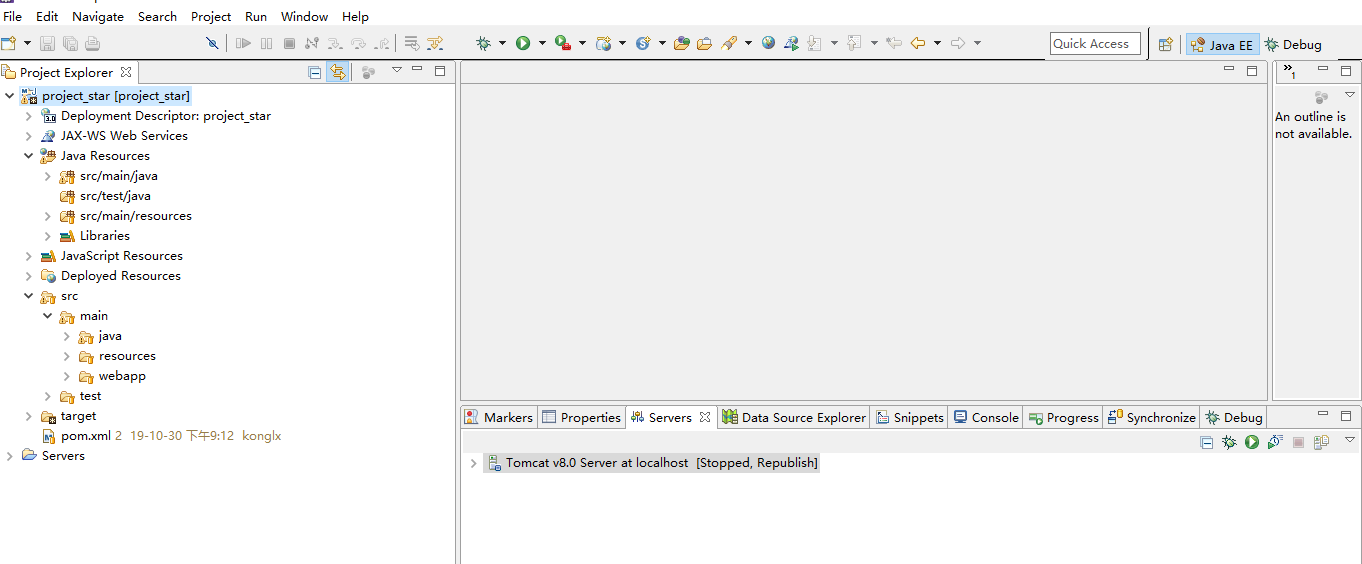The image size is (1362, 564).
Task: Switch to the Java EE perspective
Action: (1222, 45)
